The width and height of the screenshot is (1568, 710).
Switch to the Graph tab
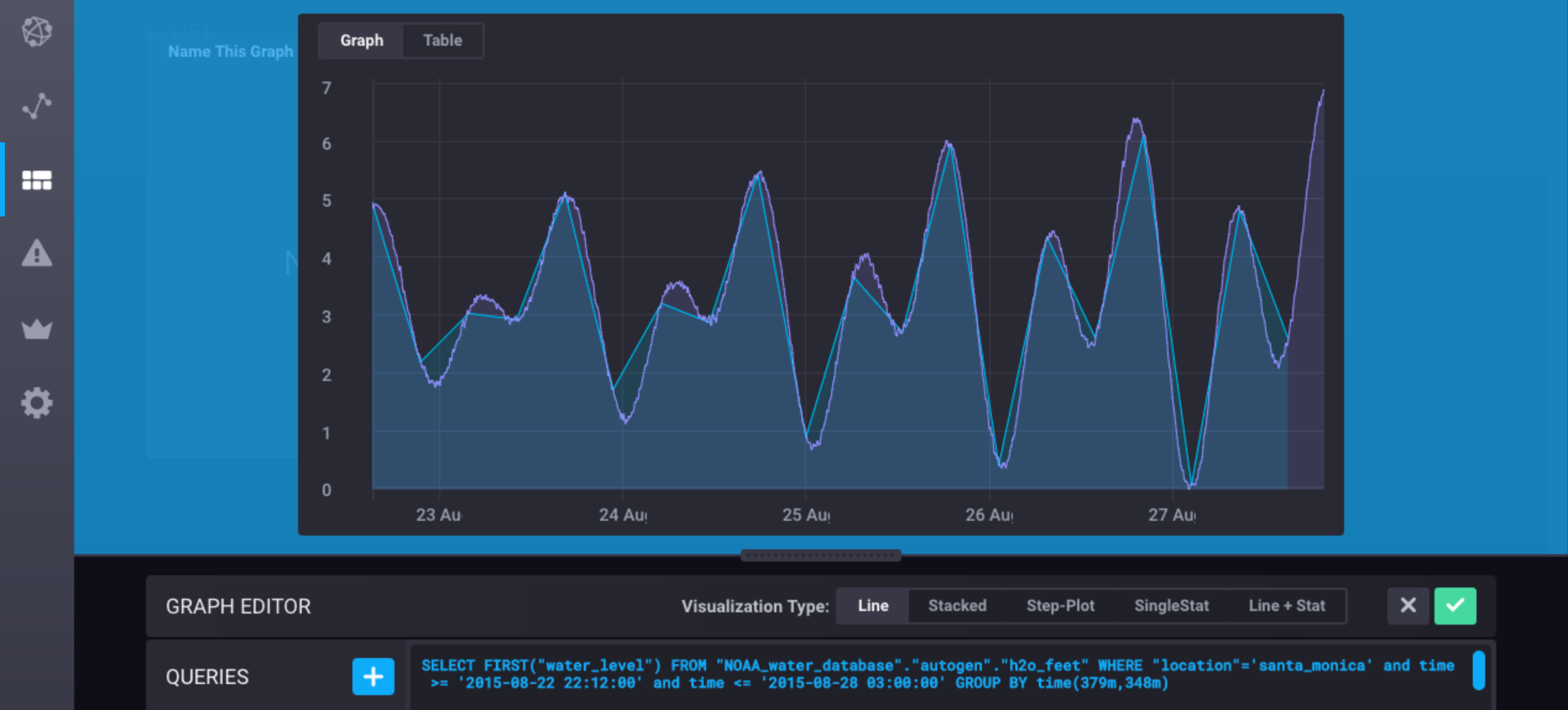361,41
